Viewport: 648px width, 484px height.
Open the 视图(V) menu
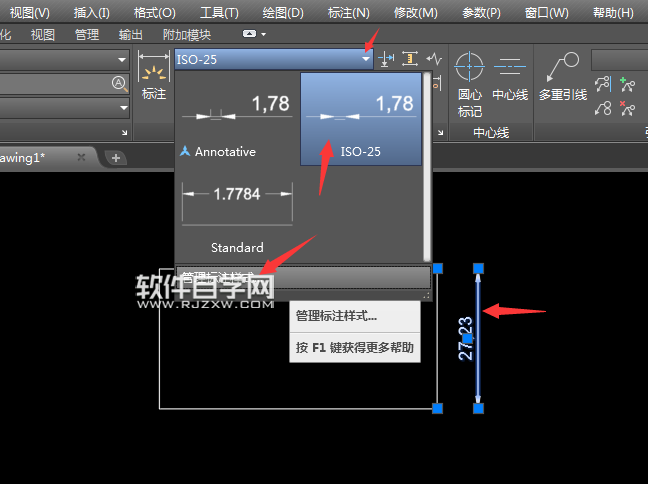30,13
